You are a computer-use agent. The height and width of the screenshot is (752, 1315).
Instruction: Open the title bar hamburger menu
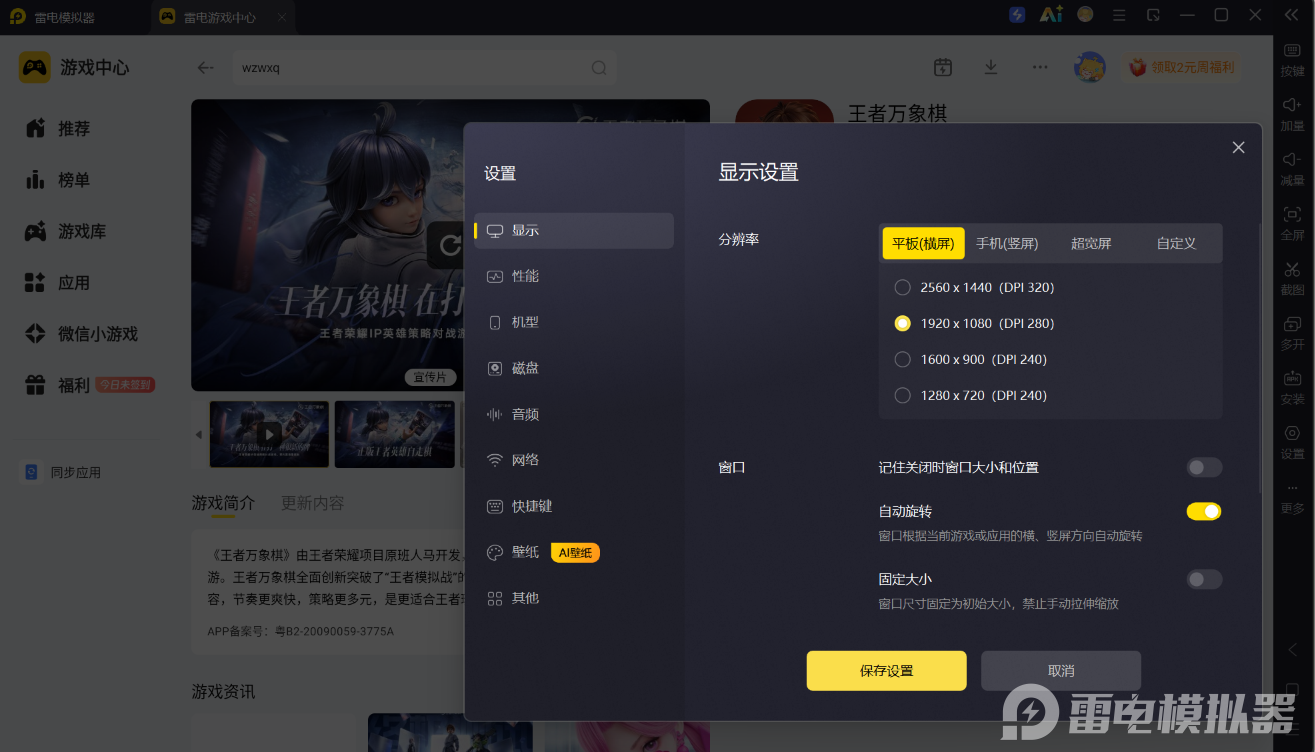(1120, 15)
